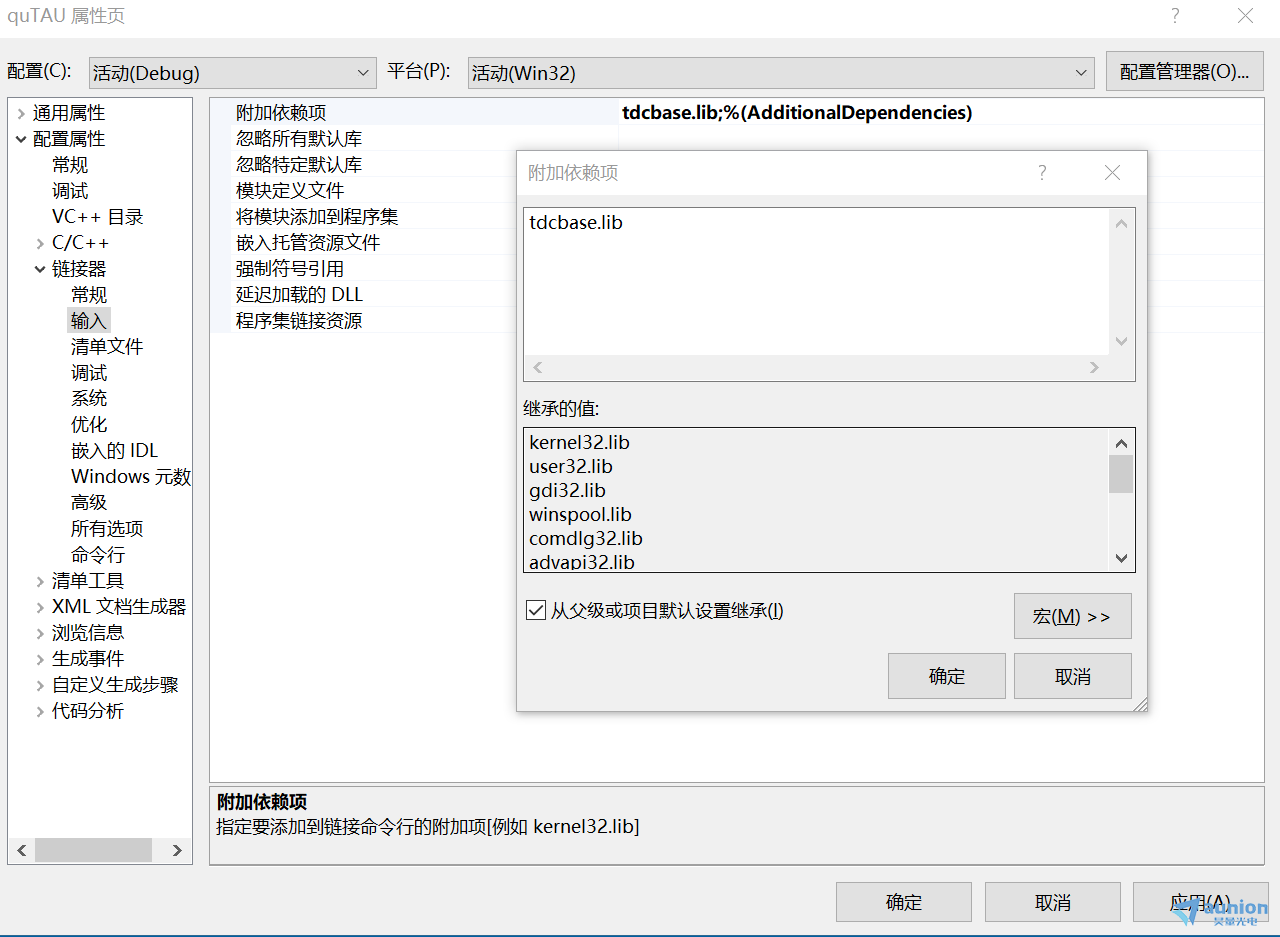
Task: Select 常规 under 配置属性
Action: point(70,165)
